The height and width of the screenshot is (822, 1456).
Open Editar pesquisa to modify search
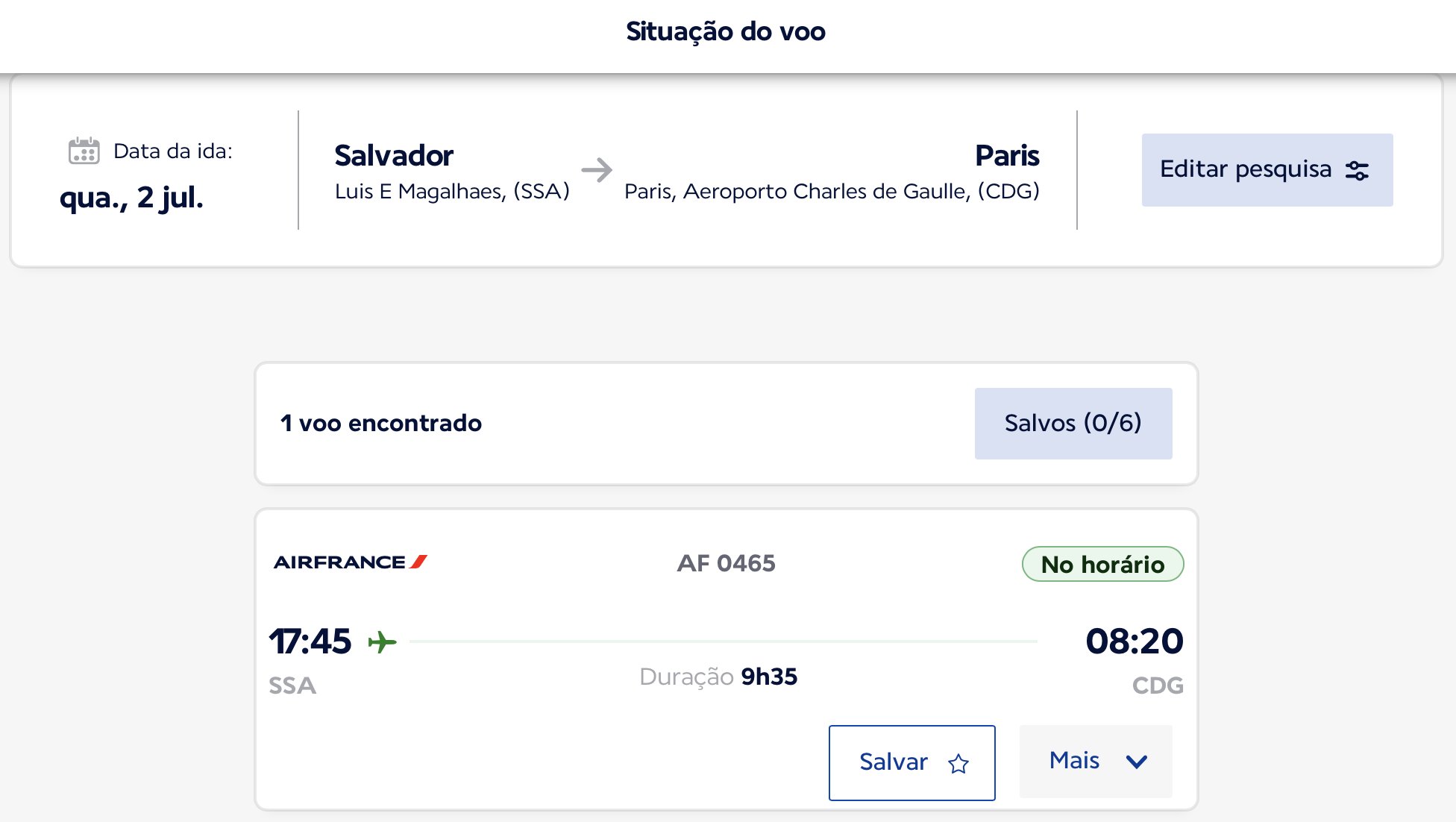tap(1267, 170)
